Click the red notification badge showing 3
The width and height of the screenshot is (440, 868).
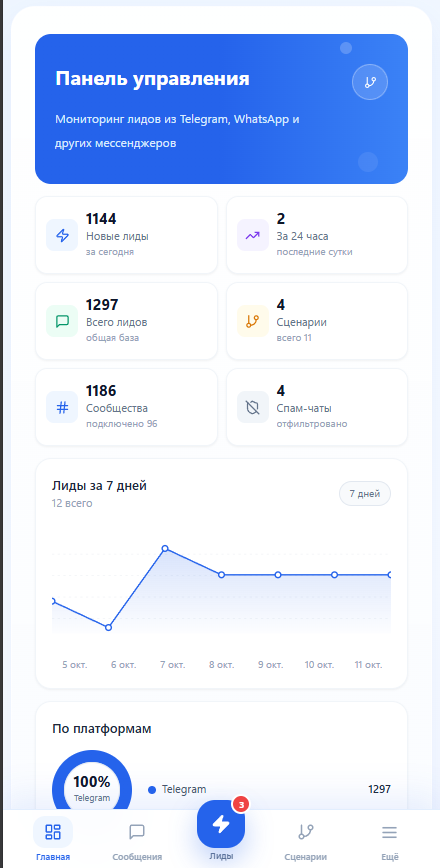point(240,804)
